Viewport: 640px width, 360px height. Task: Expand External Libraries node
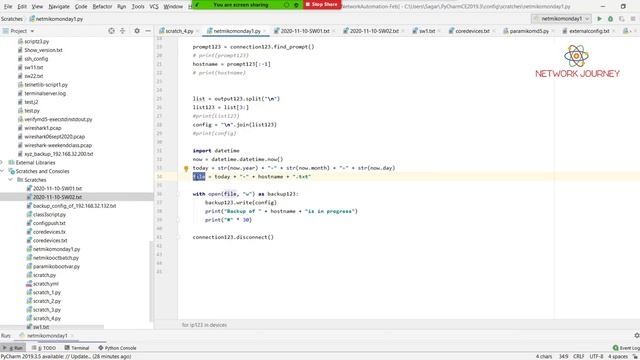pos(2,162)
